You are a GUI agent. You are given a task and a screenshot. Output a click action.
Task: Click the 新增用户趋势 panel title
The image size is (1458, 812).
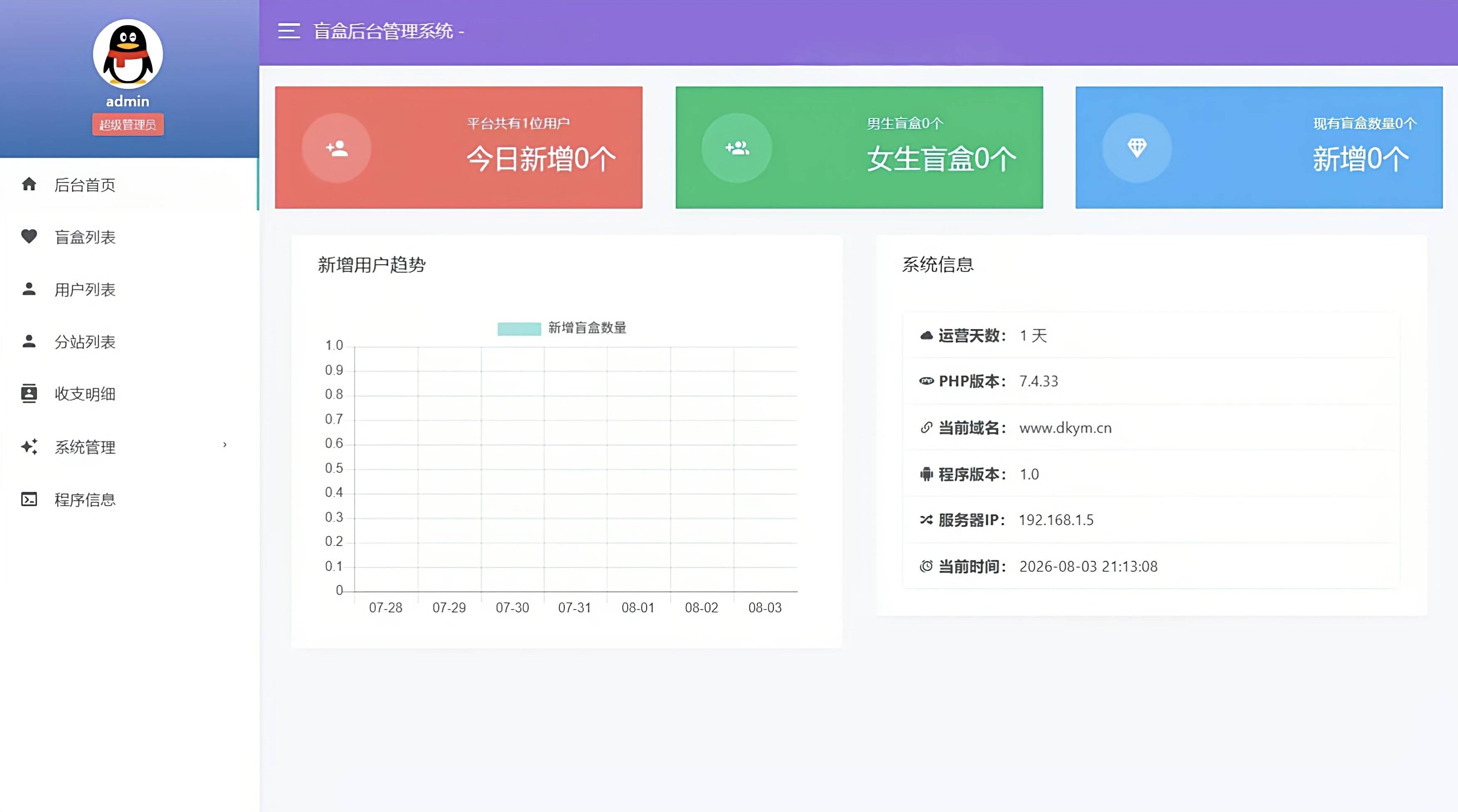(371, 265)
